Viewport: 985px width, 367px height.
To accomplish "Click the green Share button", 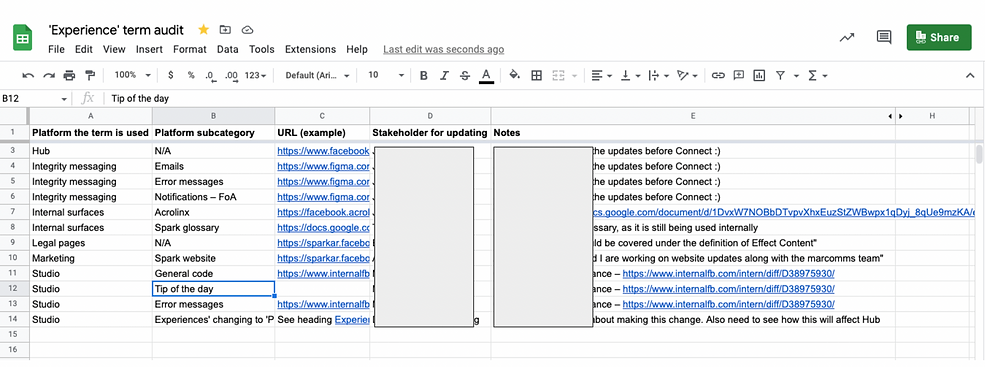I will click(x=939, y=37).
